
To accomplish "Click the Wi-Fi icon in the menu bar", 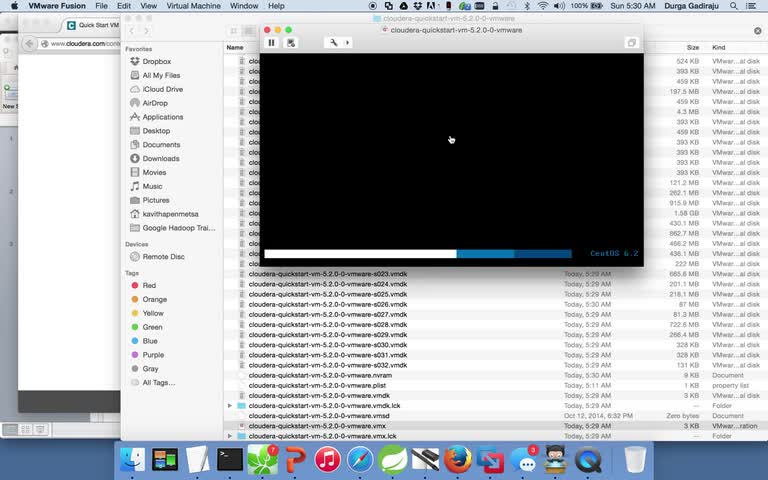I will pyautogui.click(x=543, y=6).
